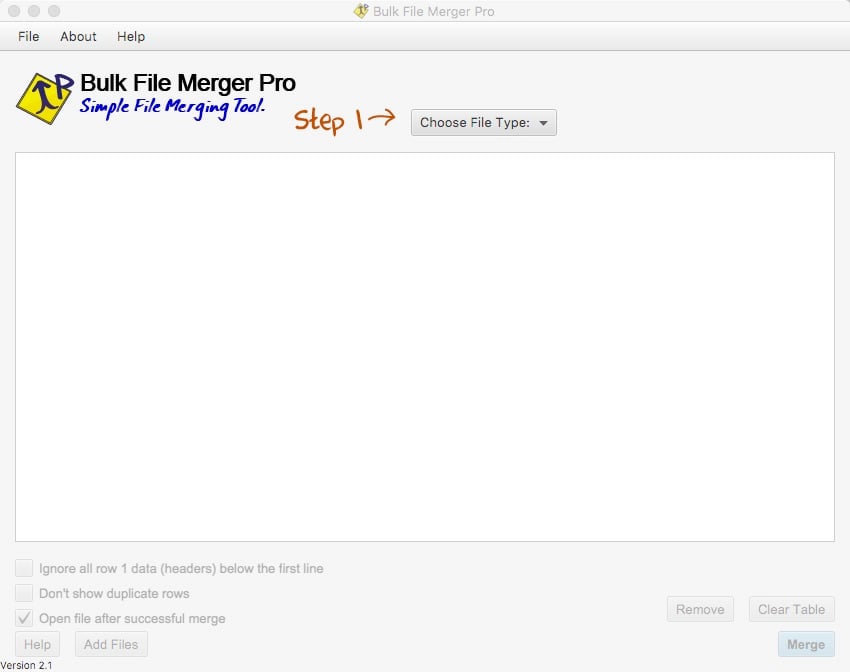Click the Simple File Merging Tool tagline

172,107
